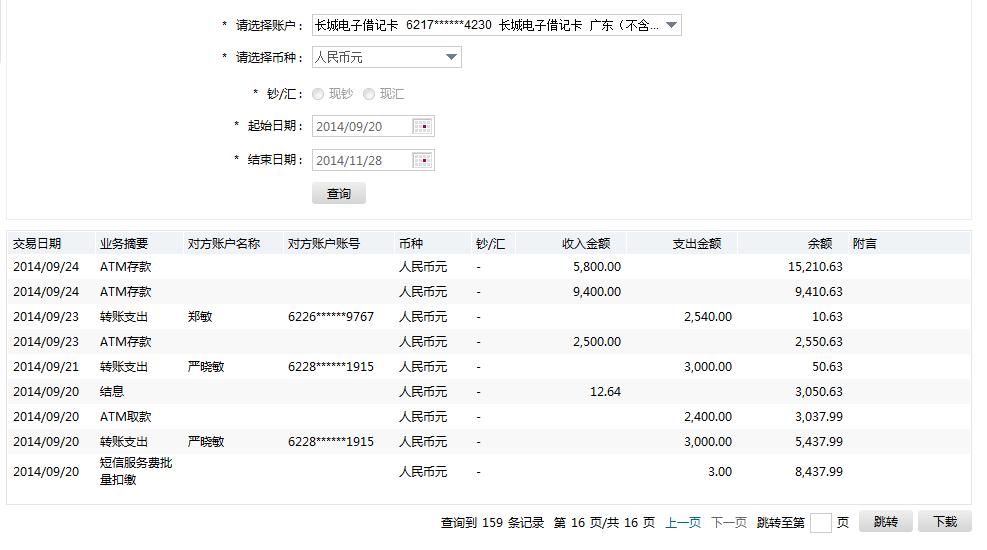Viewport: 987px width, 550px height.
Task: Select the income amount 9,400.00
Action: click(597, 292)
